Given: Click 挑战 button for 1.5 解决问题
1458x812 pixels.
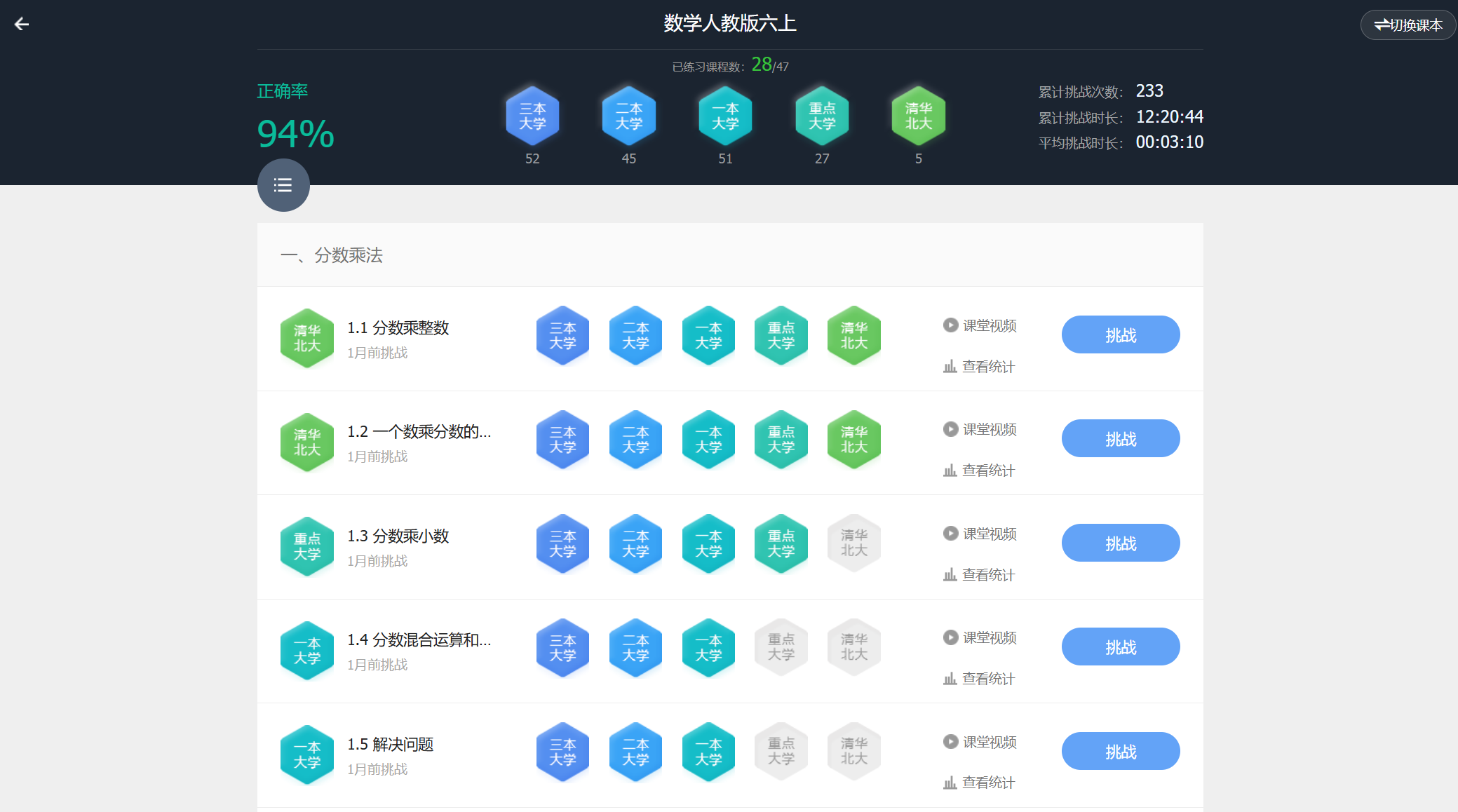Looking at the screenshot, I should [1121, 751].
